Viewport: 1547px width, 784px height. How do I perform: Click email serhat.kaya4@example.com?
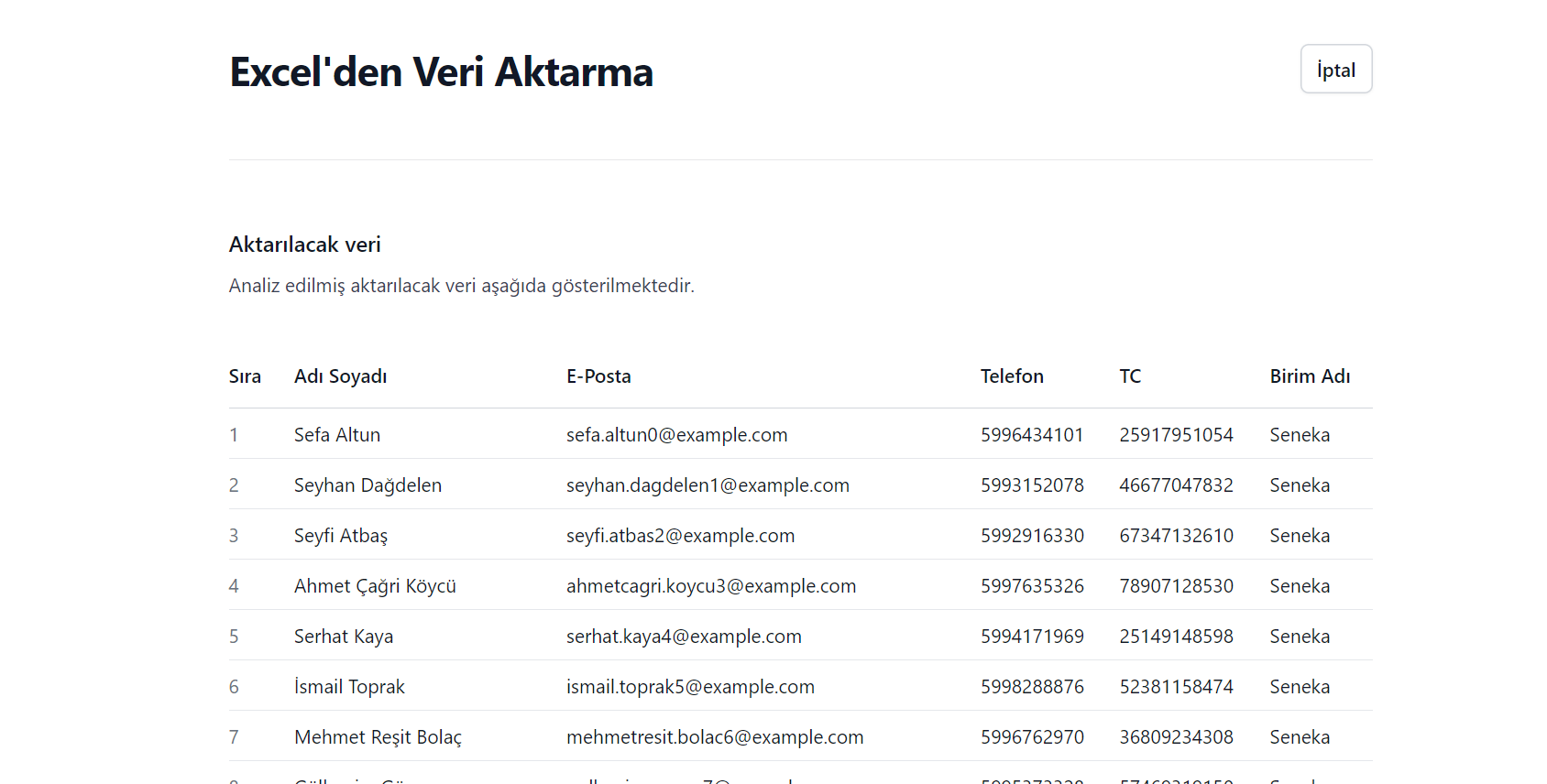pyautogui.click(x=684, y=637)
